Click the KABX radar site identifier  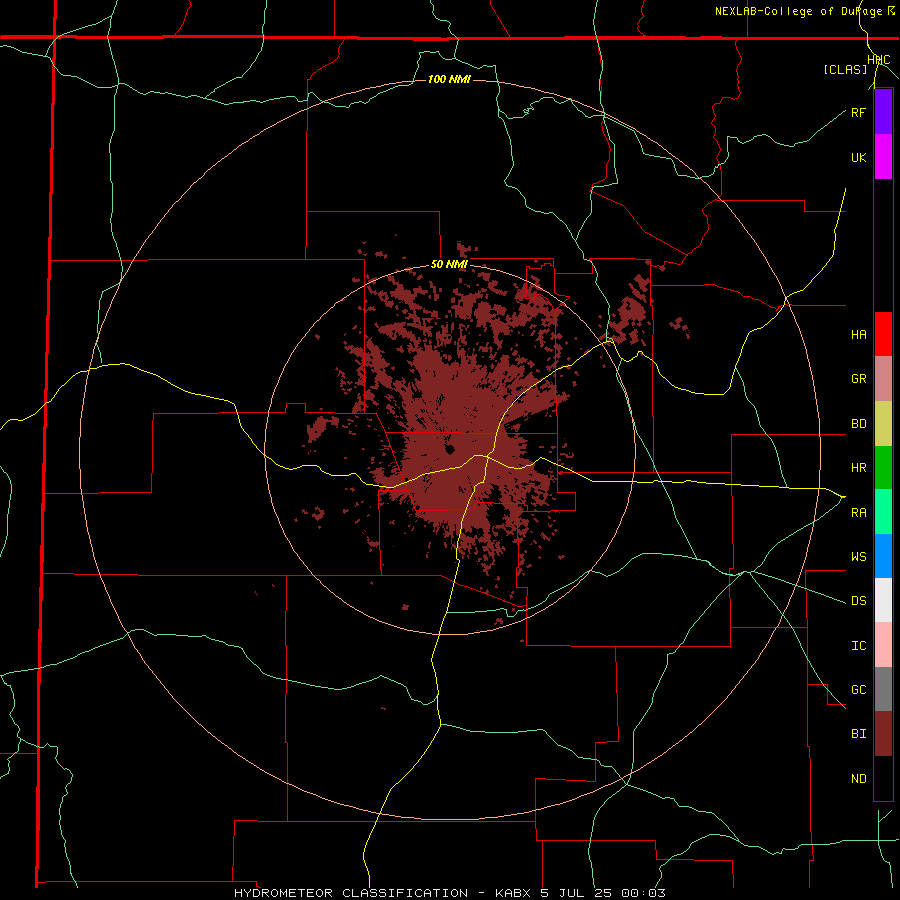(513, 893)
